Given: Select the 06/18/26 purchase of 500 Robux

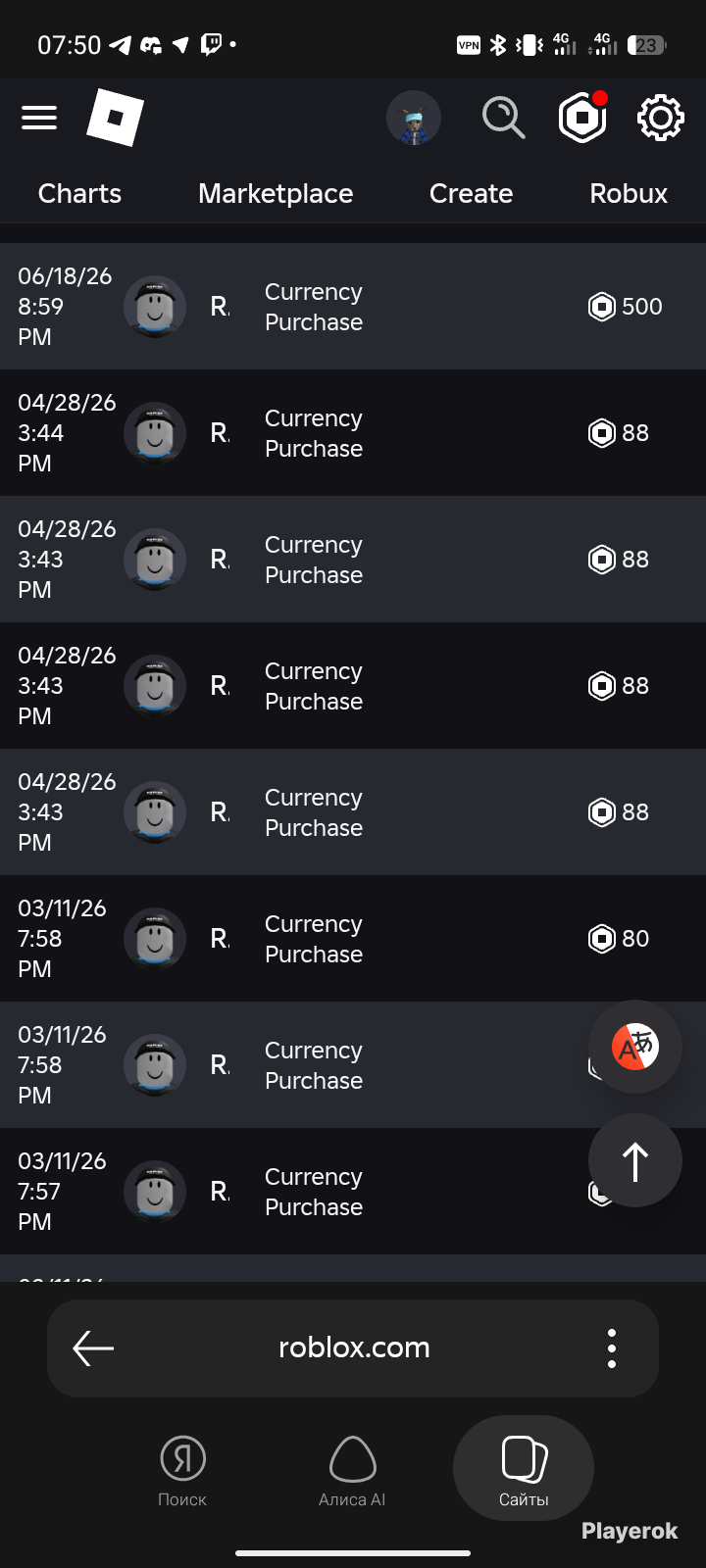Looking at the screenshot, I should pos(353,306).
